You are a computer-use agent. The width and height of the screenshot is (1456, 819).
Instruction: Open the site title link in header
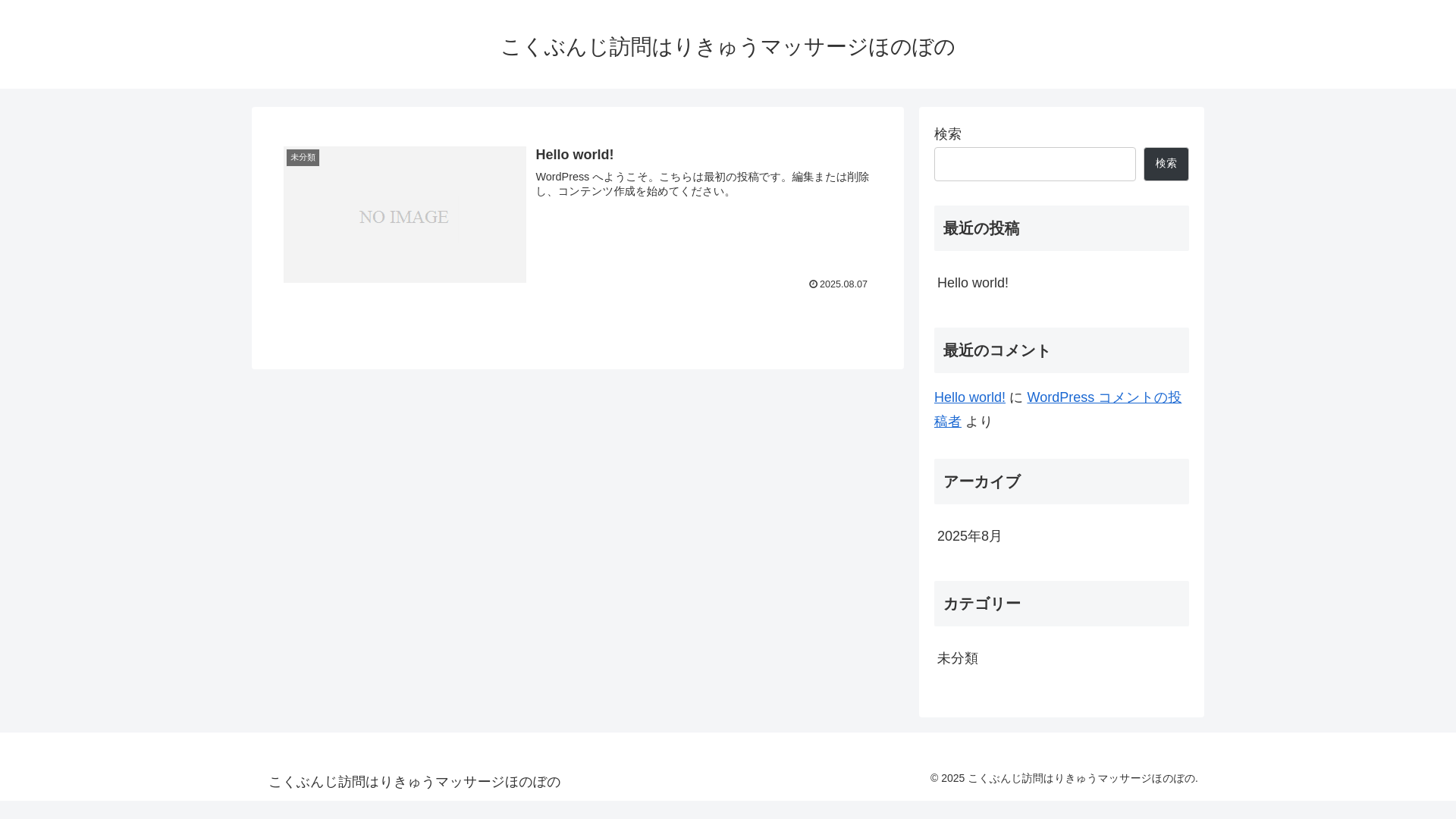pyautogui.click(x=727, y=47)
